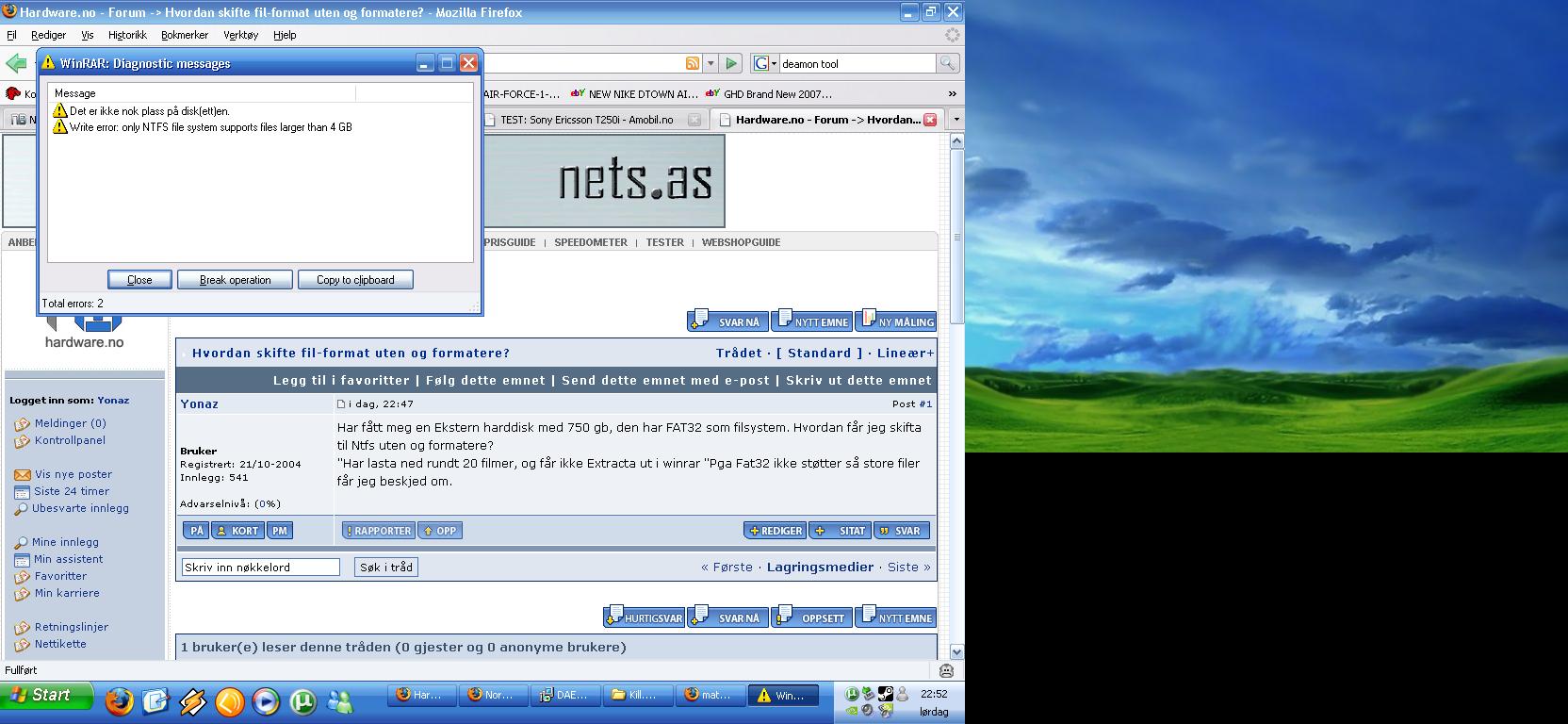This screenshot has height=724, width=1568.
Task: Click the top NYTT EMNE button
Action: (x=811, y=321)
